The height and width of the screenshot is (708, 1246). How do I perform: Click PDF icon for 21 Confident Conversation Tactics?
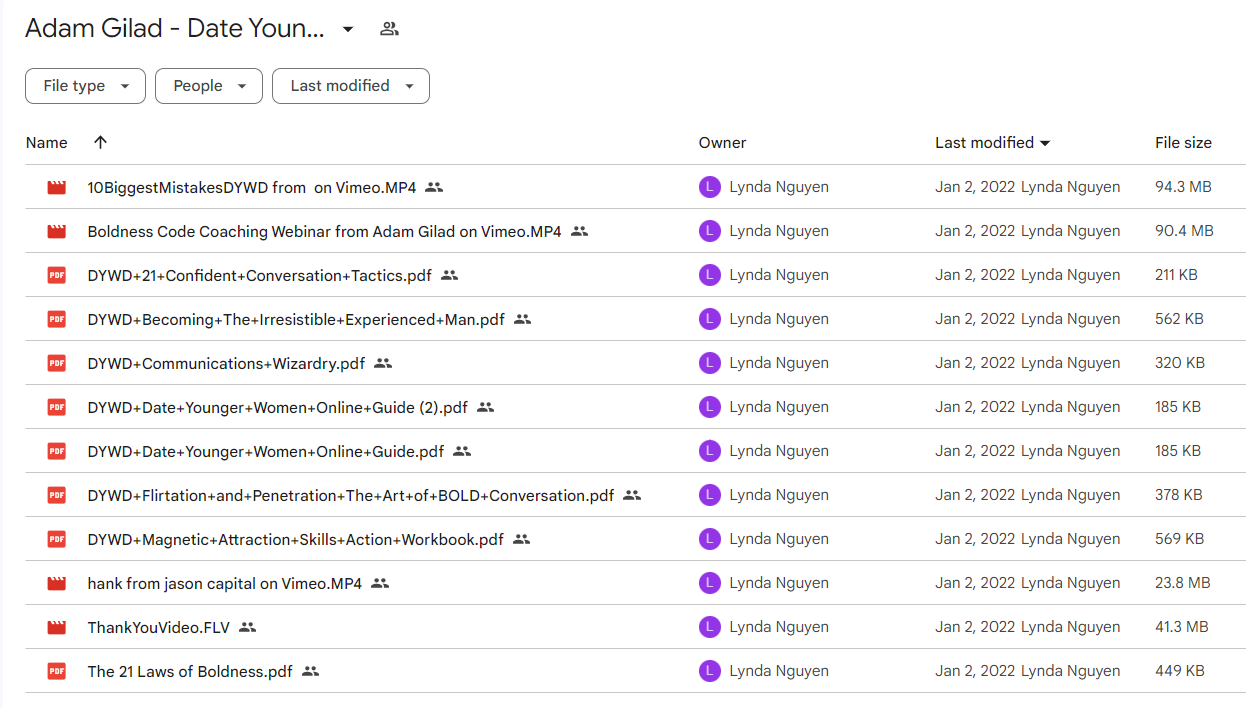[56, 275]
